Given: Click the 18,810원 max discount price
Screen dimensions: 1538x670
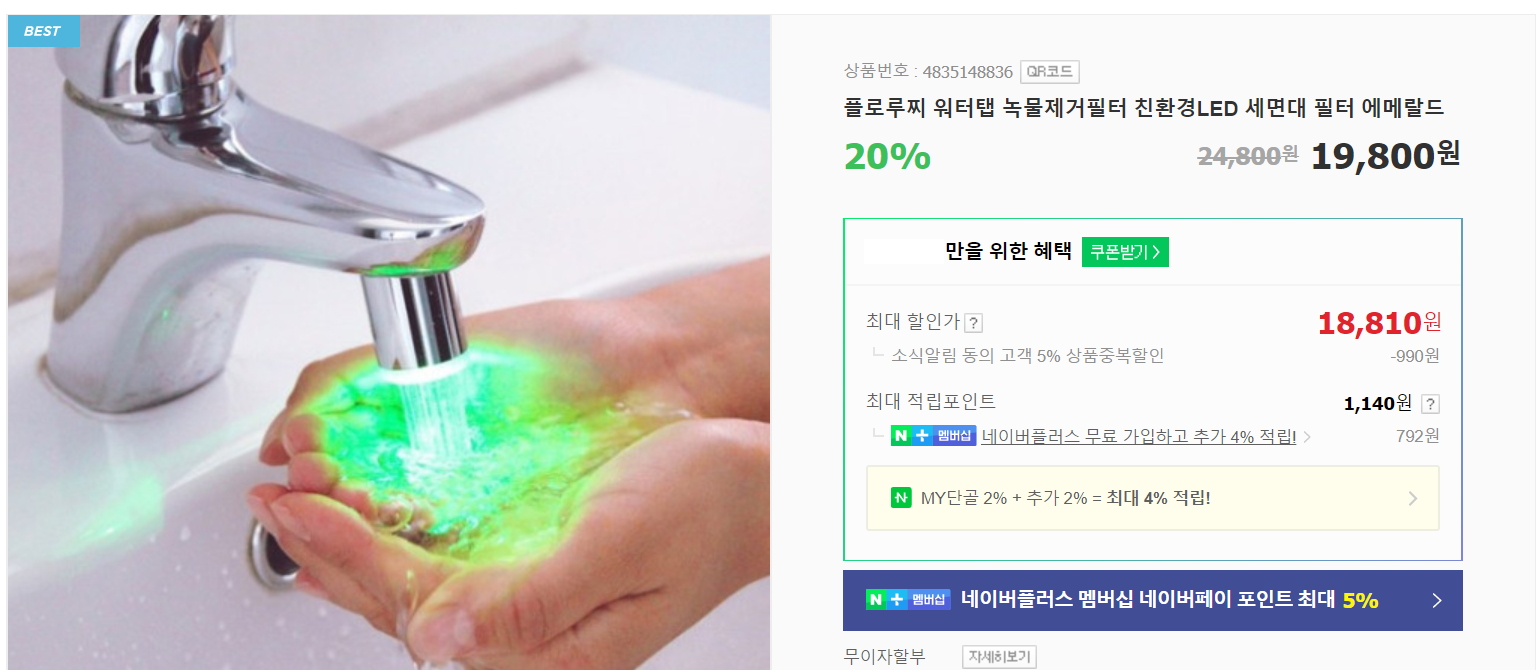Looking at the screenshot, I should point(1380,322).
